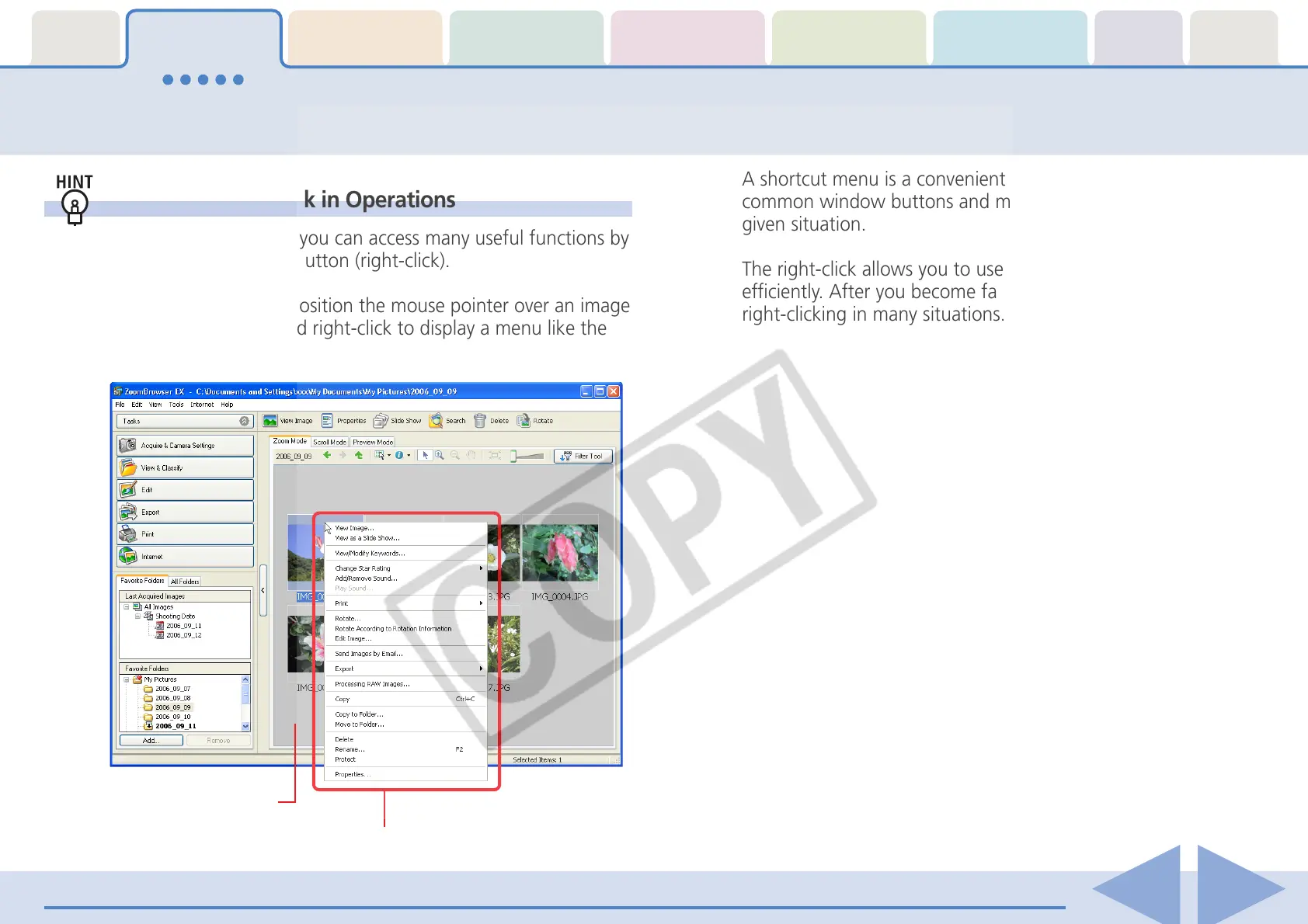Go up one folder with green up arrow

(x=359, y=455)
